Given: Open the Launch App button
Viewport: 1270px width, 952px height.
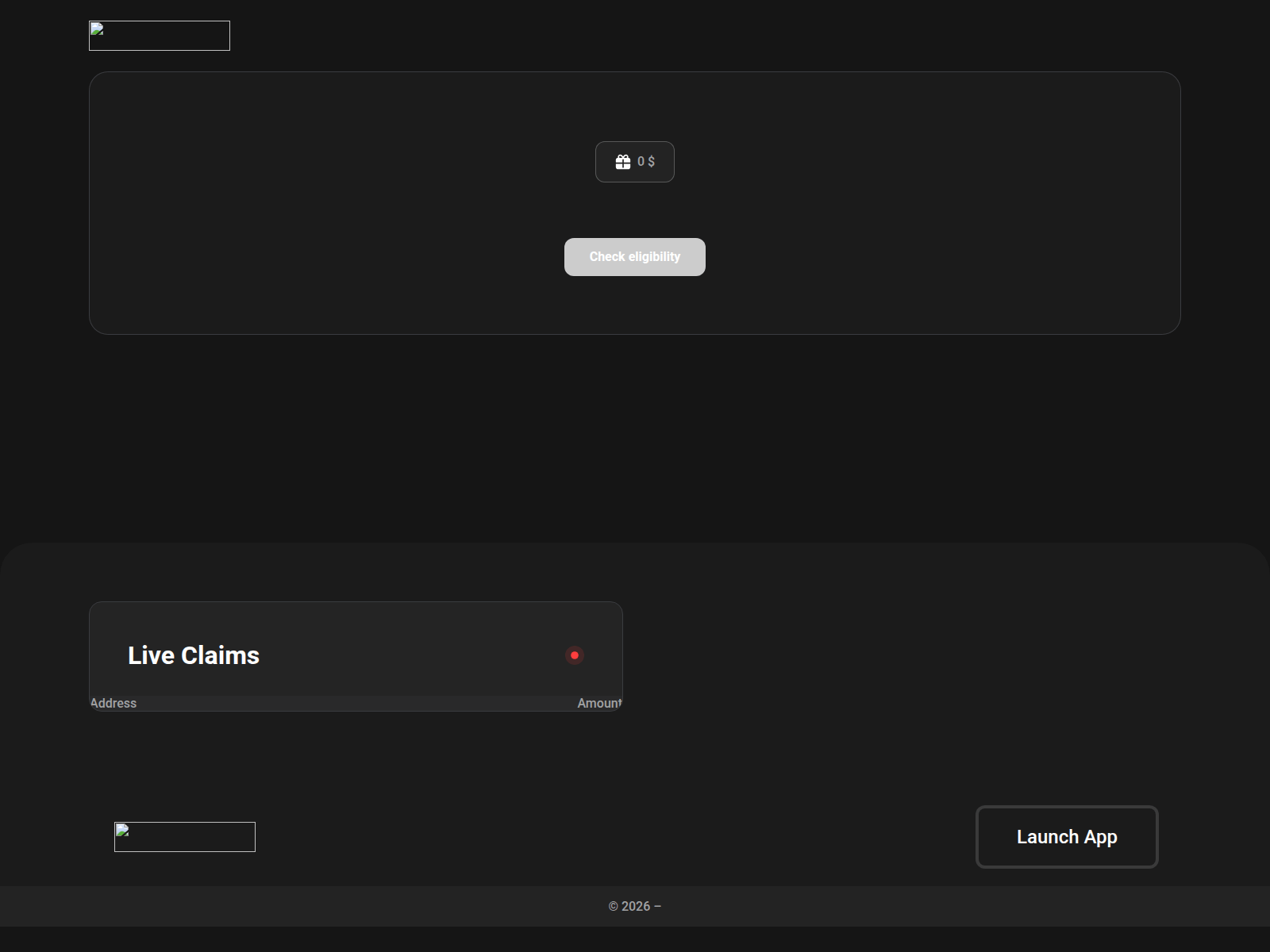Looking at the screenshot, I should [1067, 837].
